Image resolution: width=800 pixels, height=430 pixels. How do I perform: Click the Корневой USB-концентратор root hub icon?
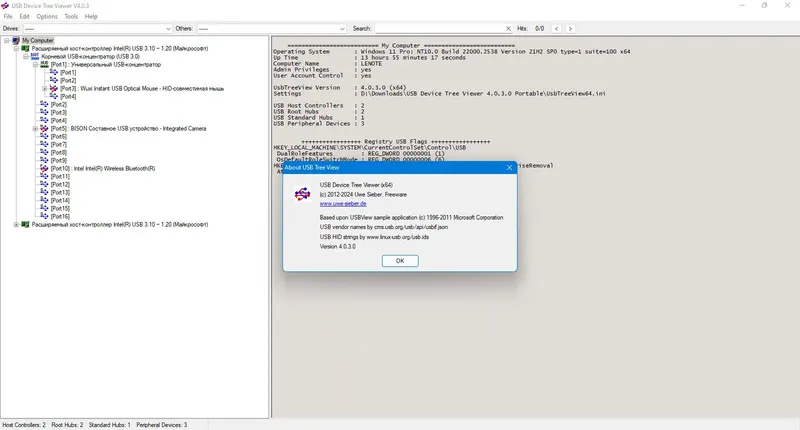[x=35, y=56]
